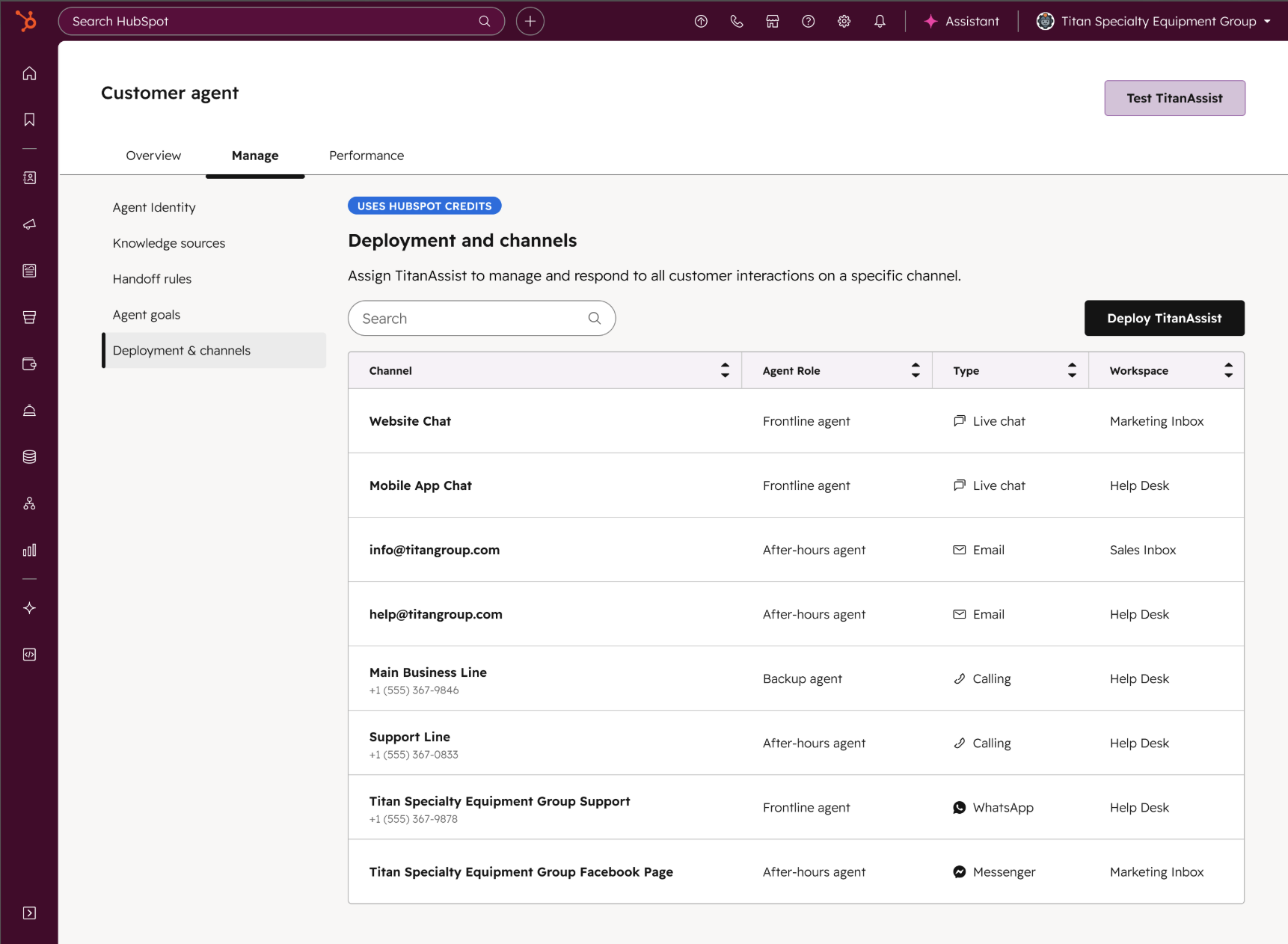This screenshot has width=1288, height=944.
Task: Open the Bookmarks icon in the sidebar
Action: pyautogui.click(x=29, y=120)
